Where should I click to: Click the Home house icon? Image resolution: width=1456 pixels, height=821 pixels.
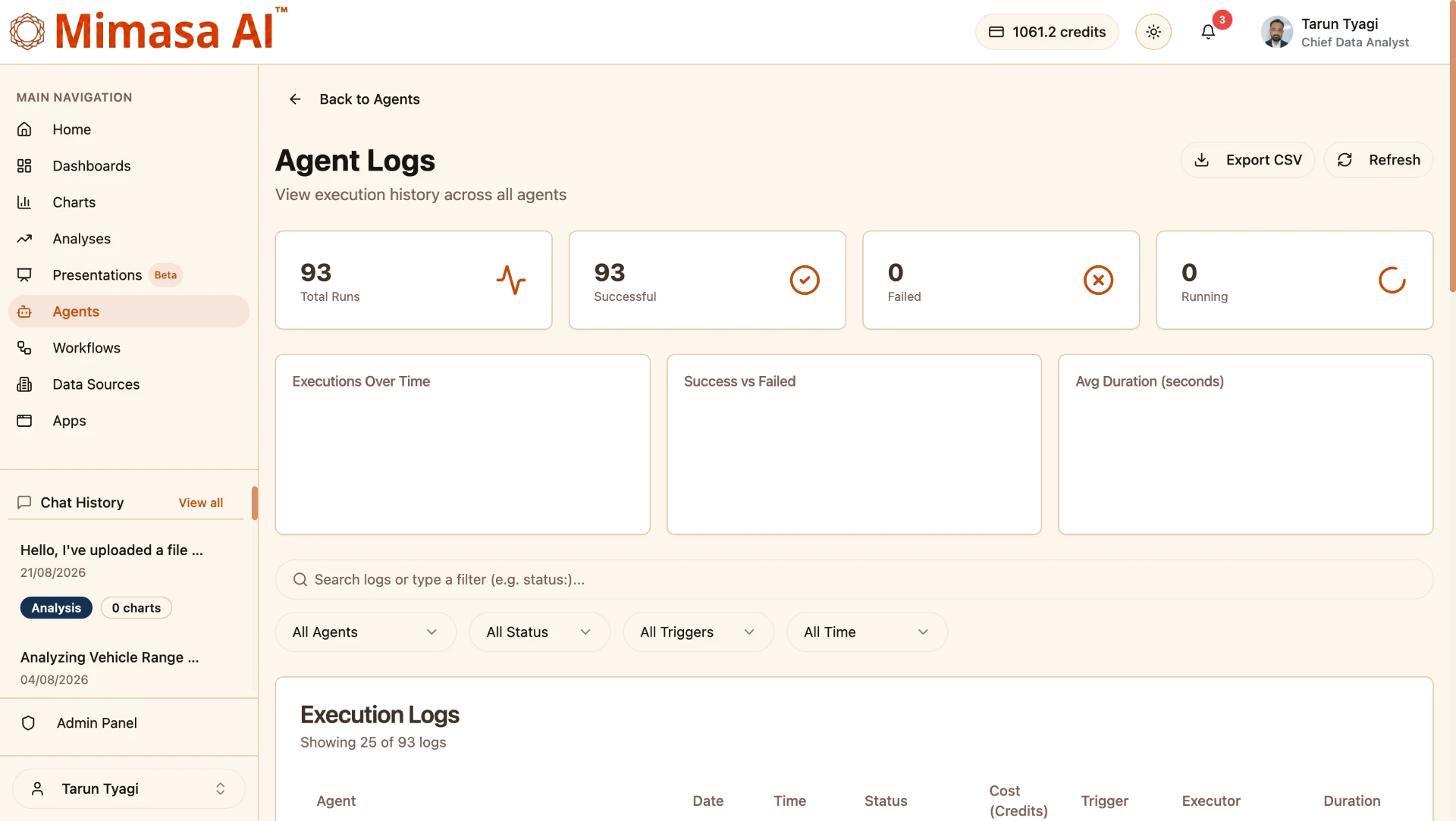[x=24, y=130]
